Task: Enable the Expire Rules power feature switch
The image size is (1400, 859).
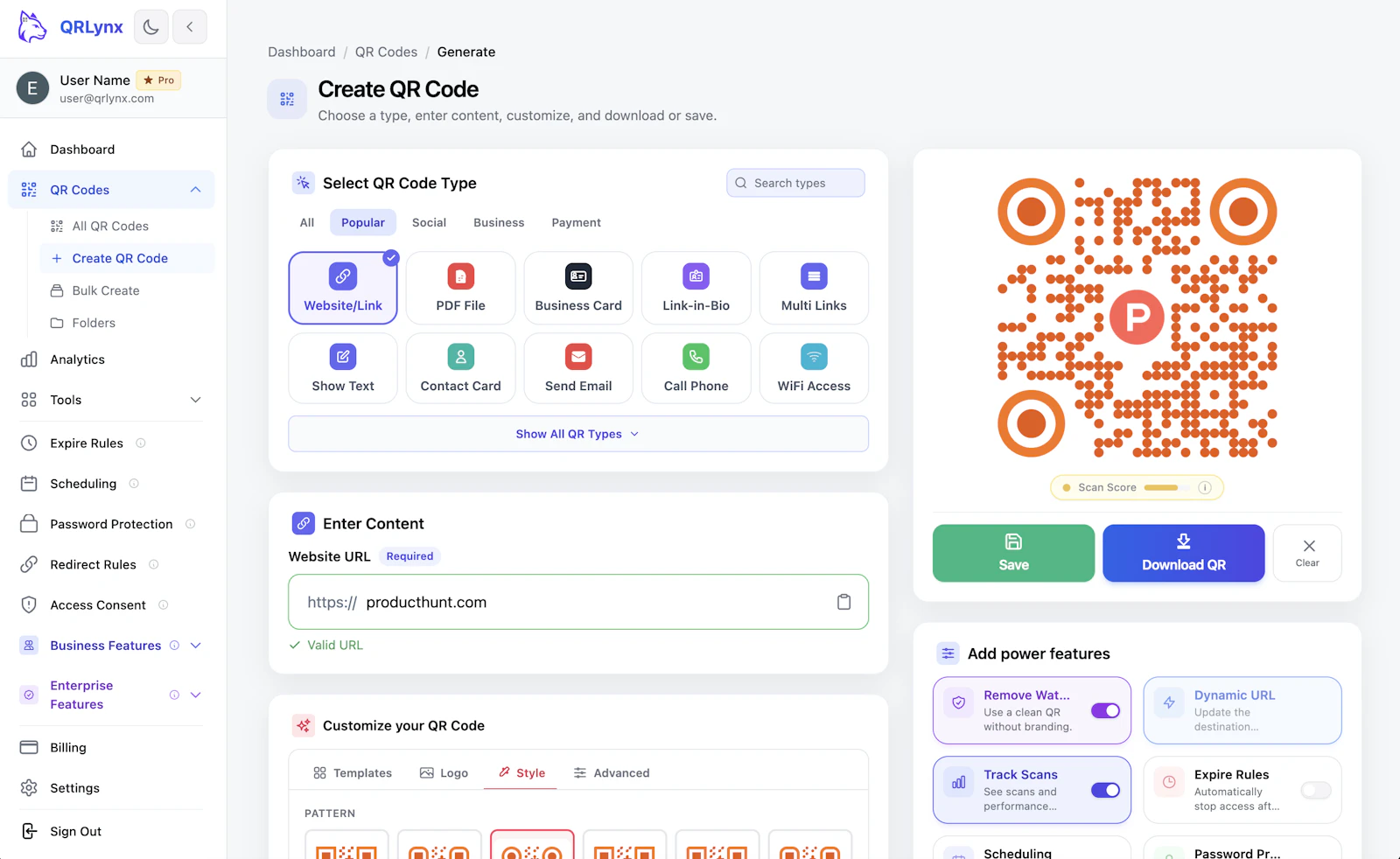Action: point(1315,790)
